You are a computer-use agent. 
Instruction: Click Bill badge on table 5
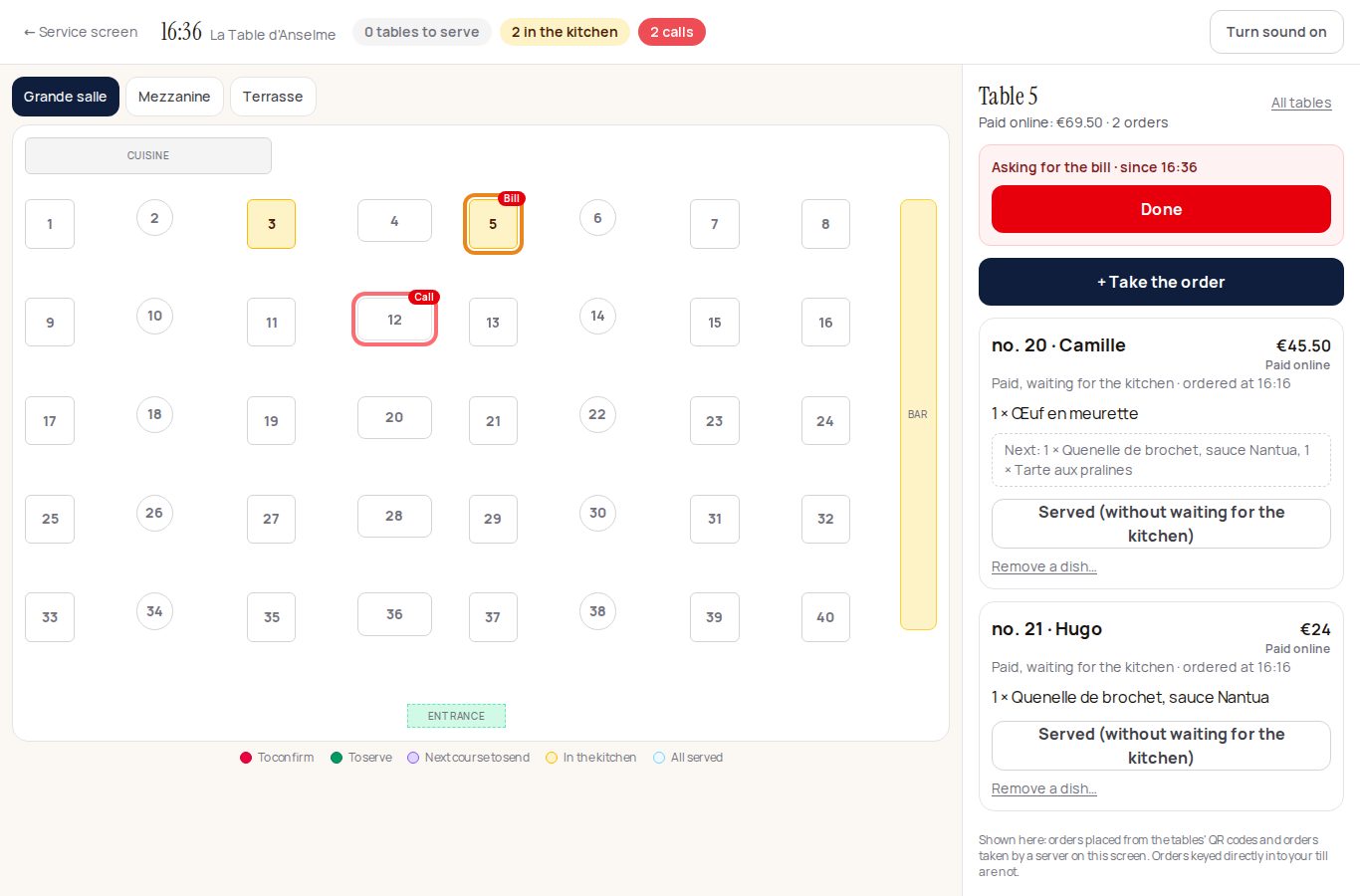tap(512, 198)
